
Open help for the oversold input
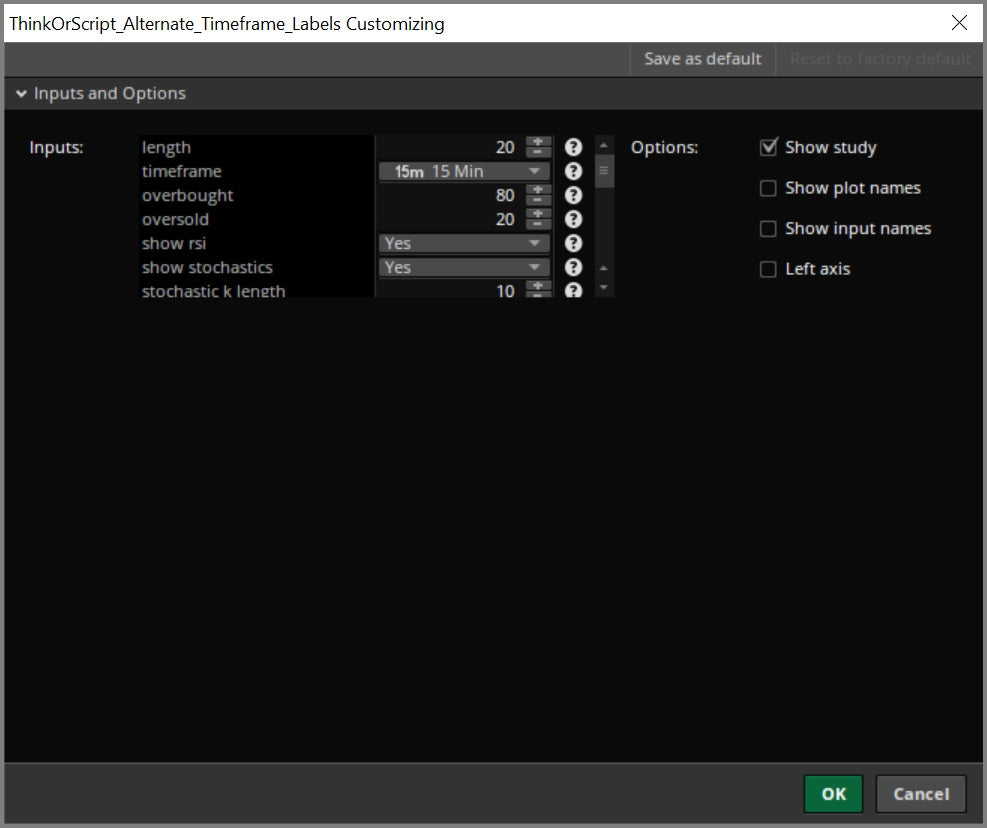click(x=573, y=219)
